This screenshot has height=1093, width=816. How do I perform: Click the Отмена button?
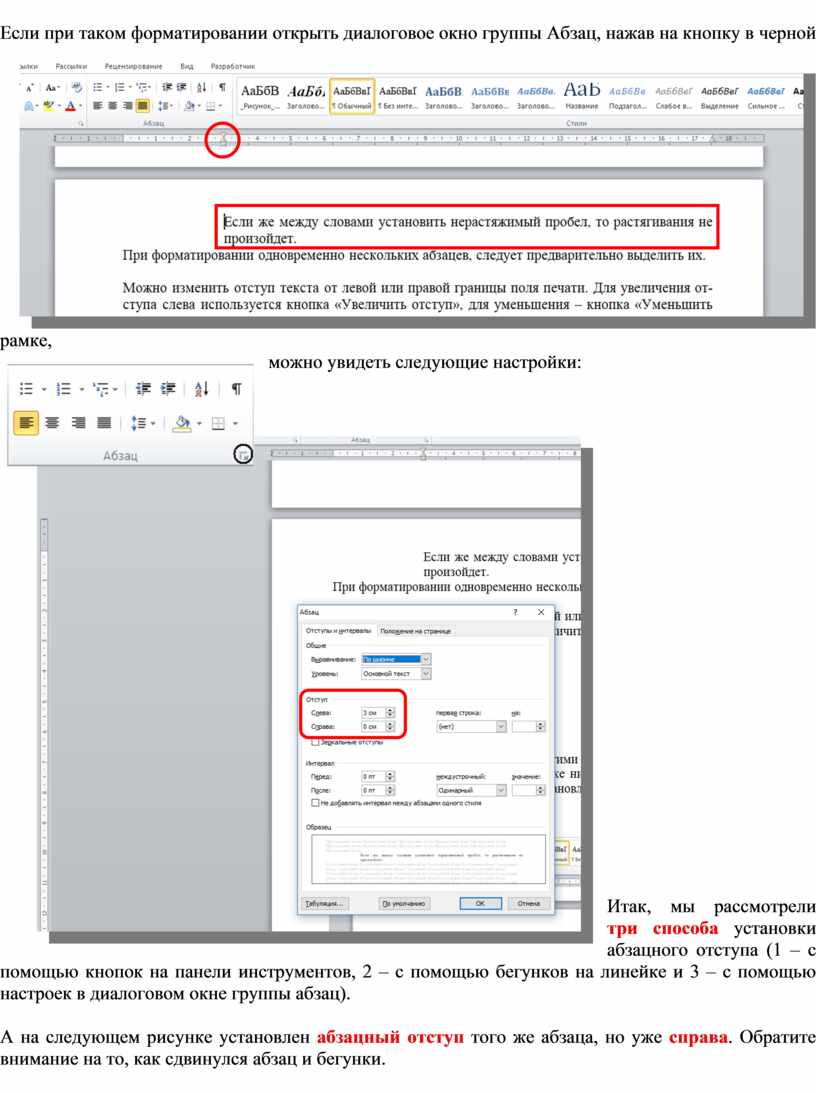click(x=529, y=903)
